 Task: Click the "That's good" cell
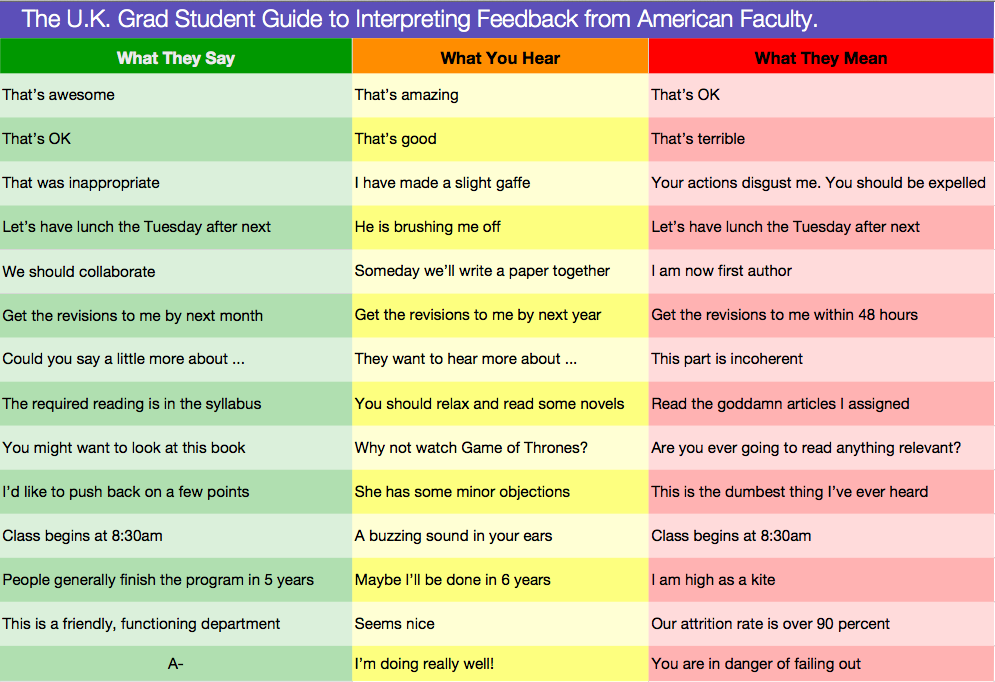tap(396, 139)
